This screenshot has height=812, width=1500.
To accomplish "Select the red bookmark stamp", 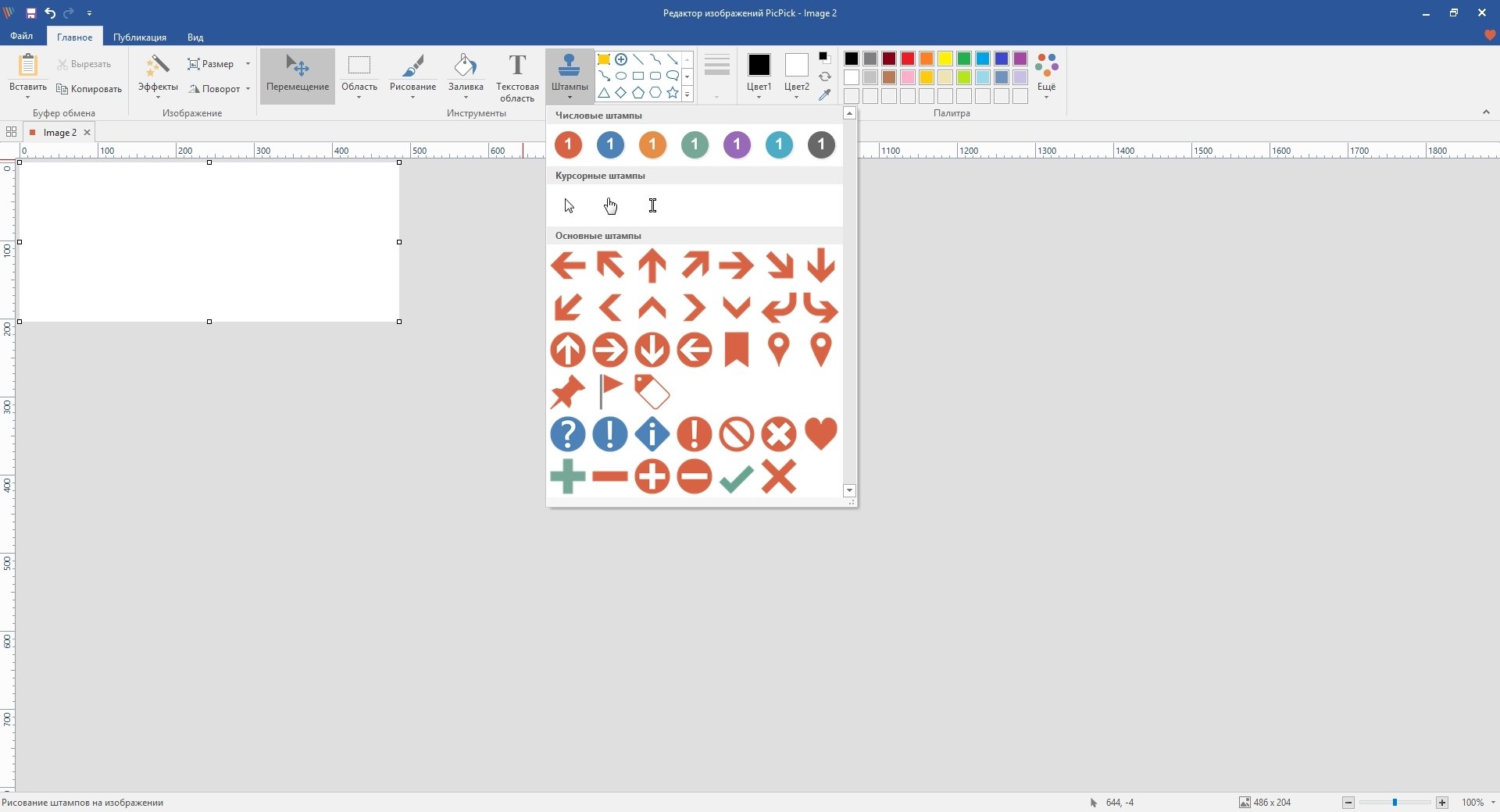I will (736, 349).
